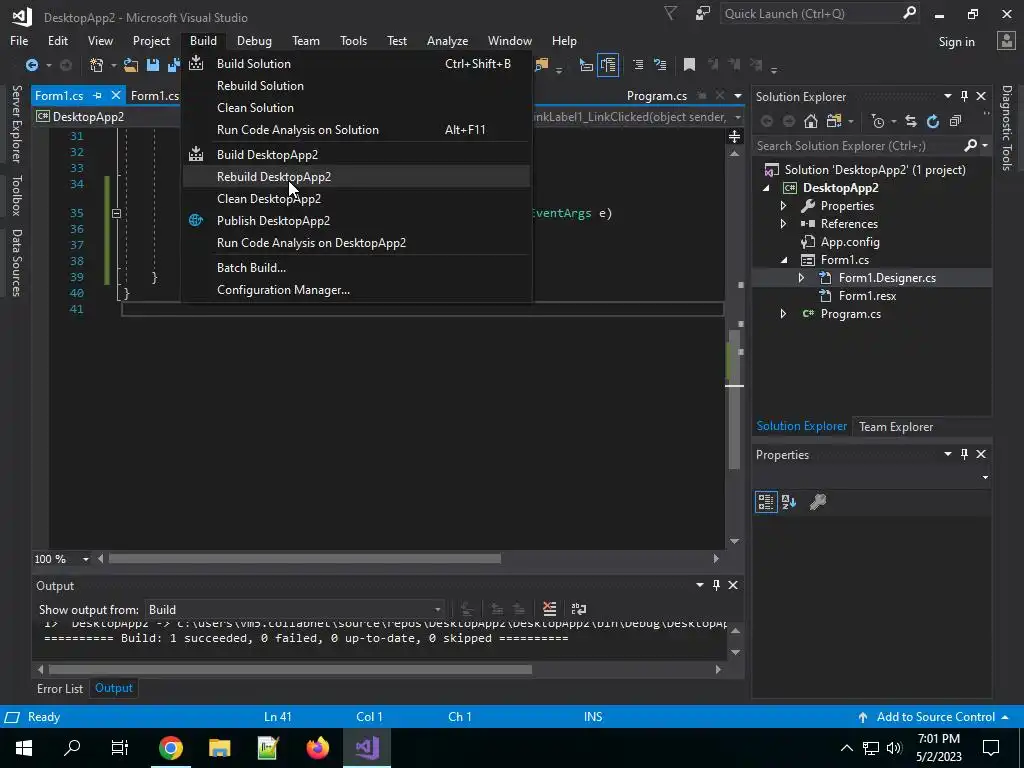Viewport: 1024px width, 768px height.
Task: Open Google Chrome from the taskbar
Action: click(170, 748)
